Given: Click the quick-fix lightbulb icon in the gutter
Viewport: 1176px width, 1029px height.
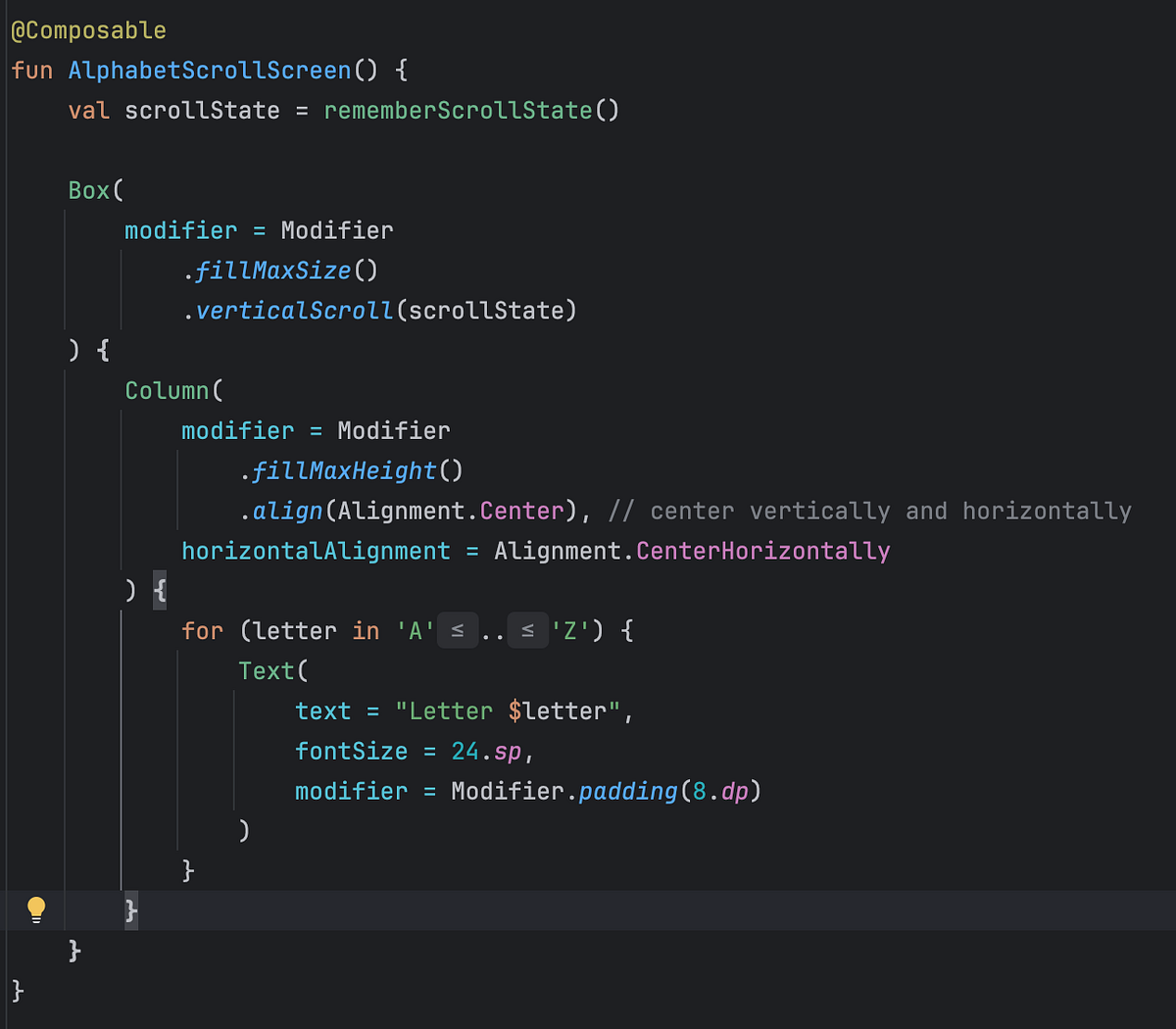Looking at the screenshot, I should tap(36, 909).
